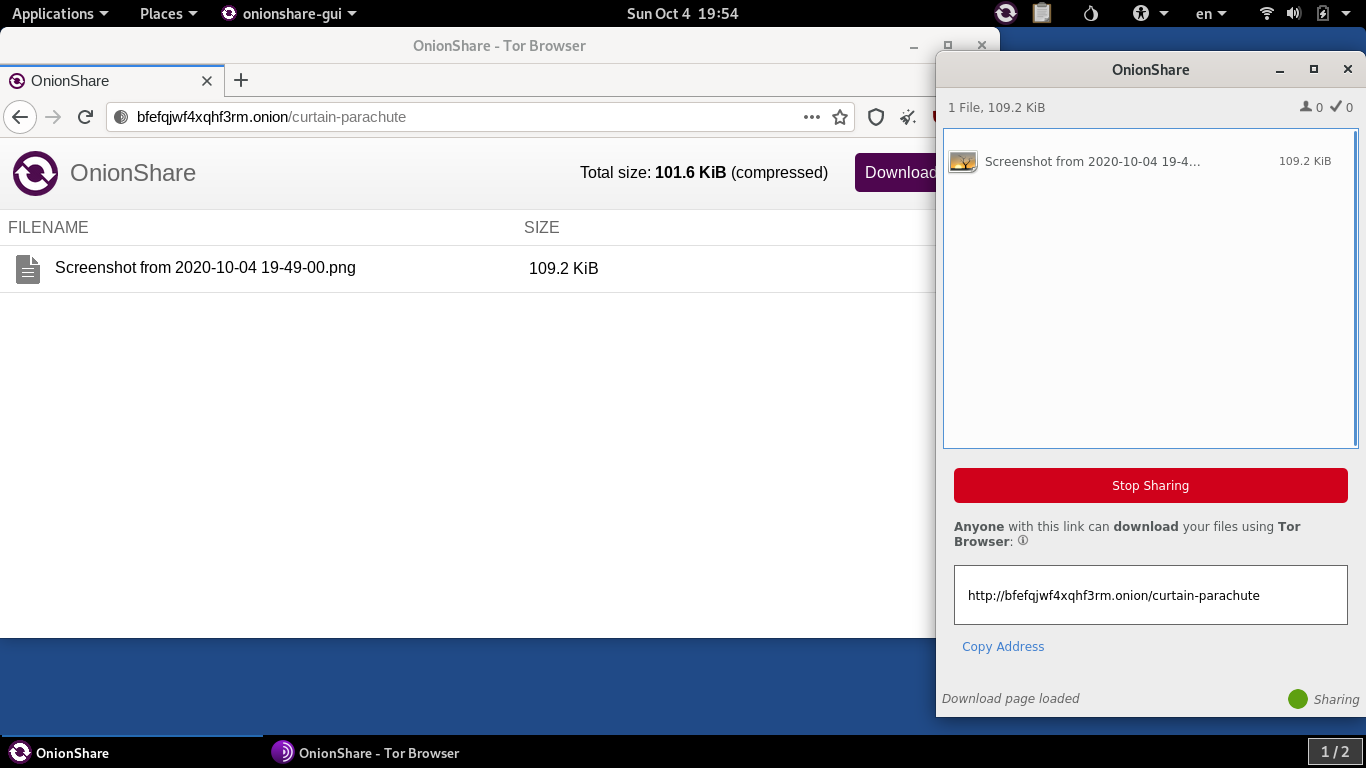This screenshot has width=1366, height=768.
Task: Open the Tor Browser security level shield
Action: (876, 117)
